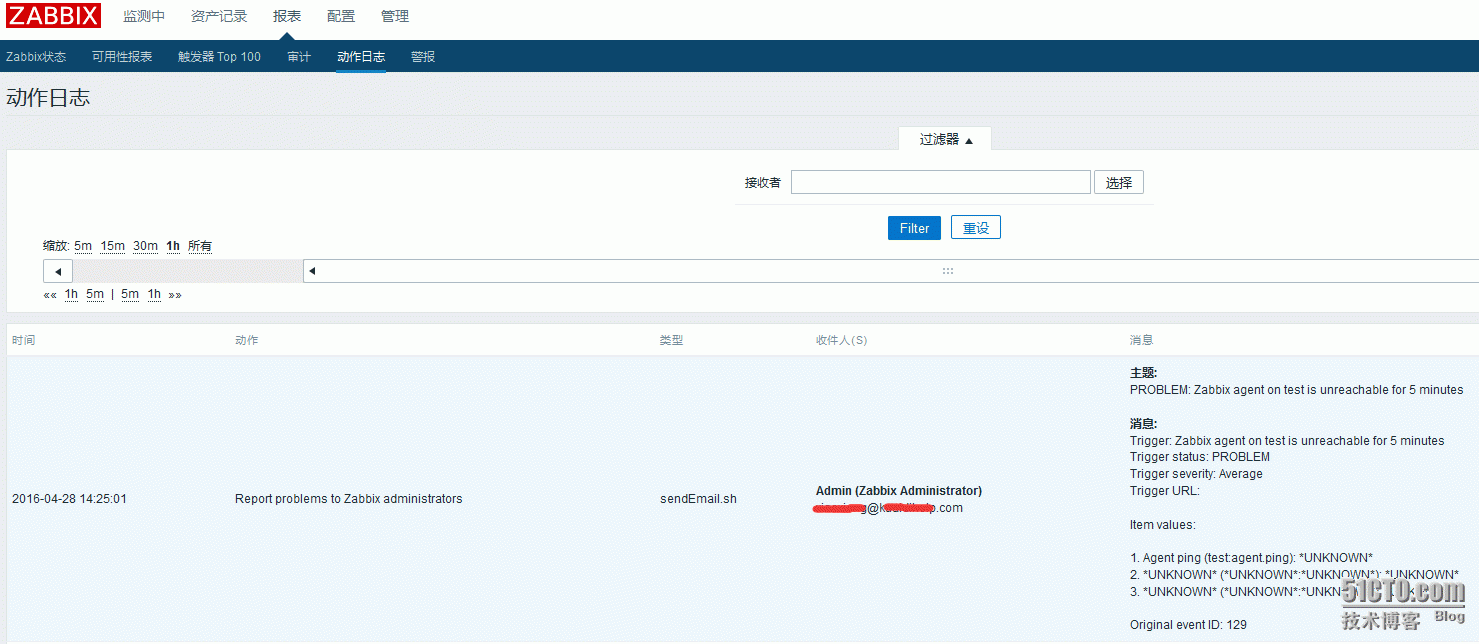
Task: Set zoom to 所有
Action: point(200,246)
